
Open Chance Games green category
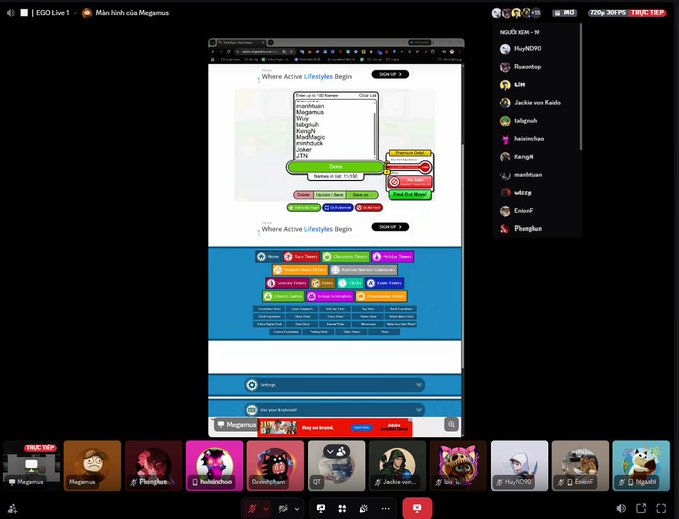[284, 297]
